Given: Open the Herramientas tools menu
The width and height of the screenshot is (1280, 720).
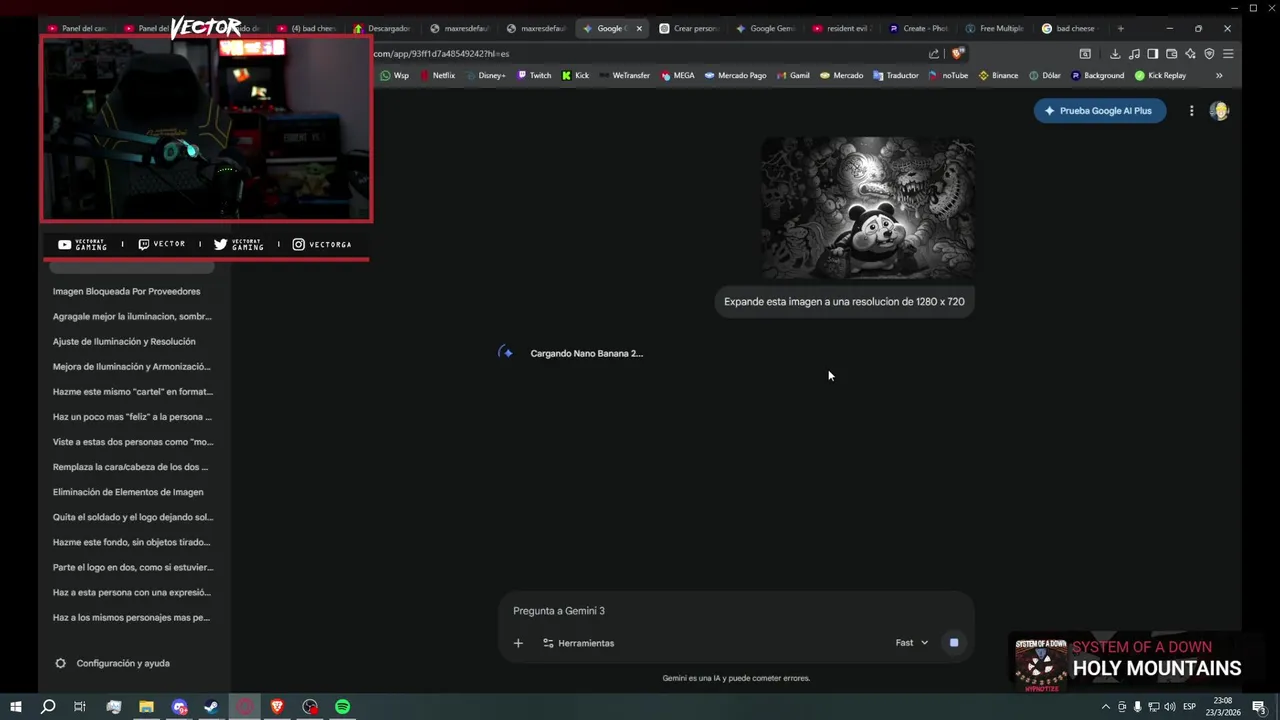Looking at the screenshot, I should tap(578, 643).
